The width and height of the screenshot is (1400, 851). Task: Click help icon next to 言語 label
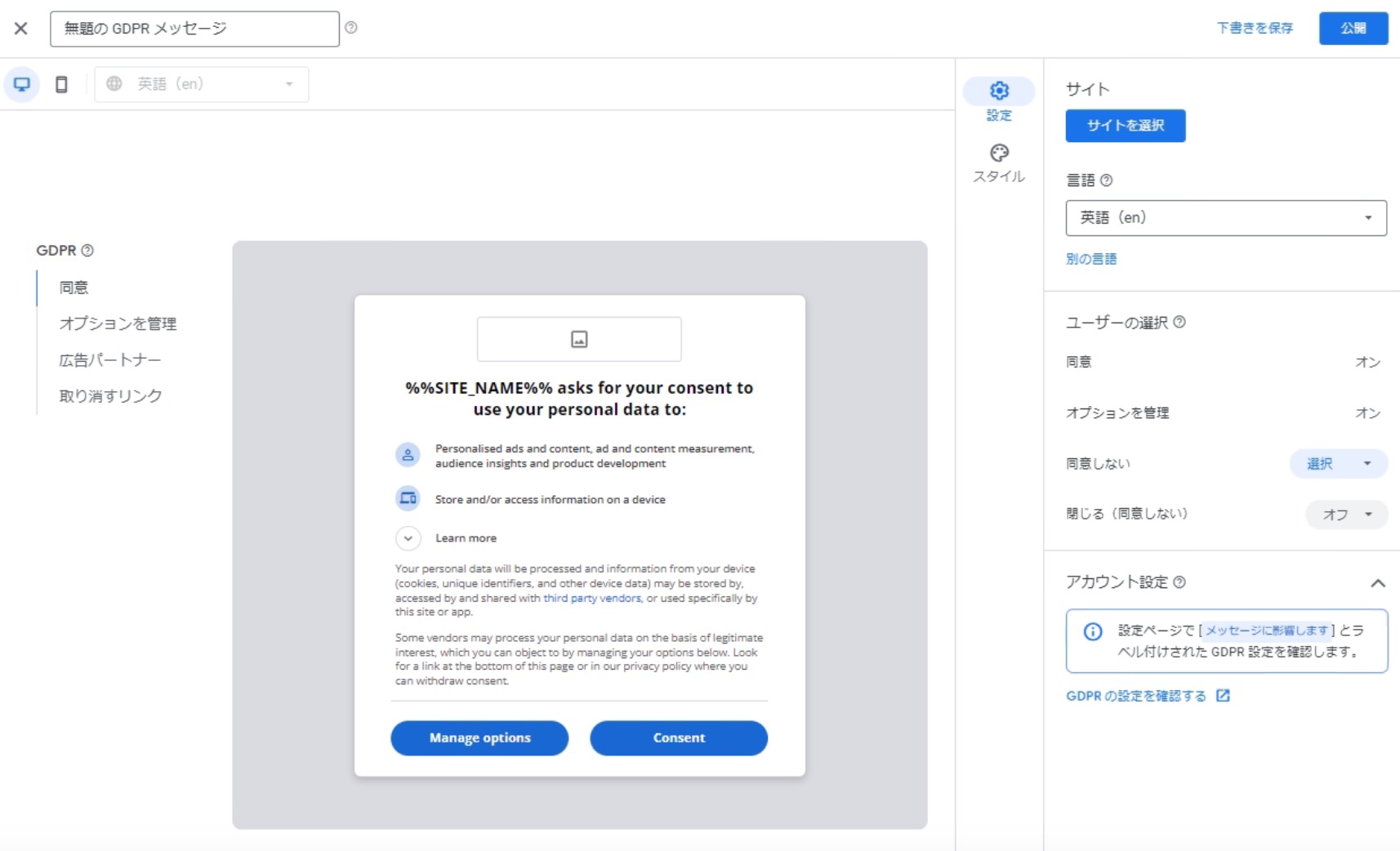pyautogui.click(x=1106, y=180)
